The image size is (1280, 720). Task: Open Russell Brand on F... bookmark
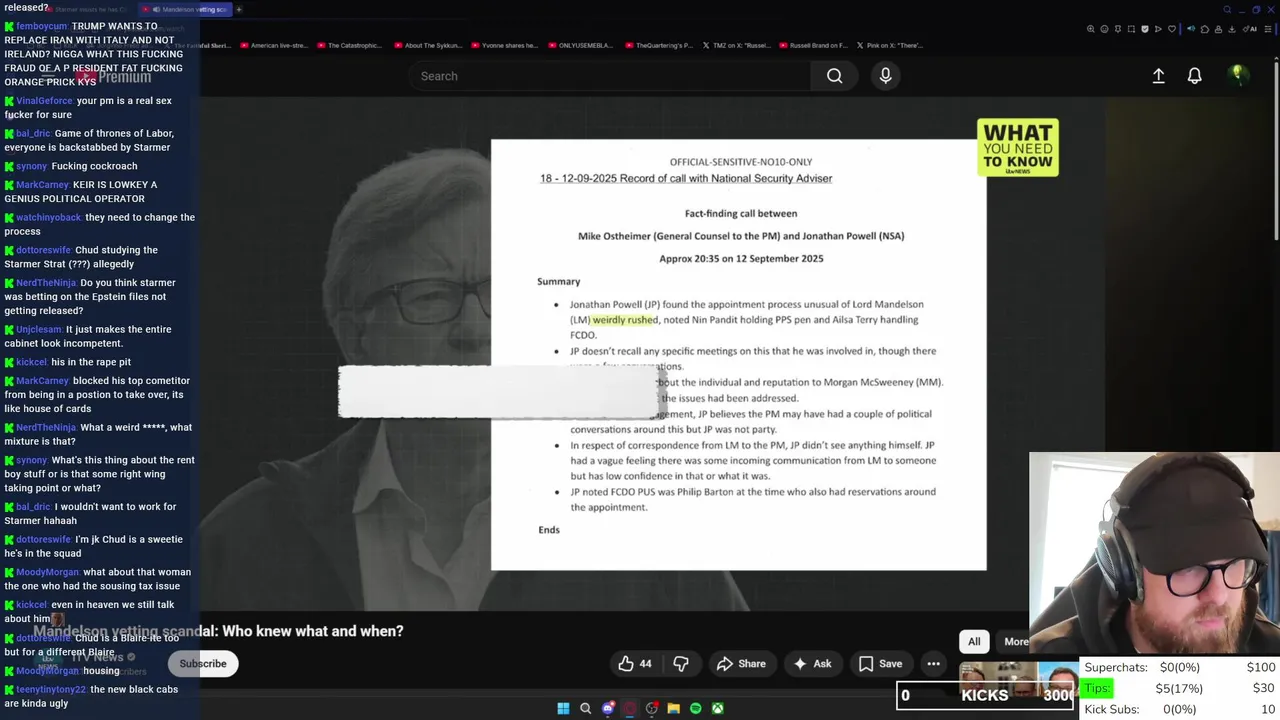coord(812,45)
